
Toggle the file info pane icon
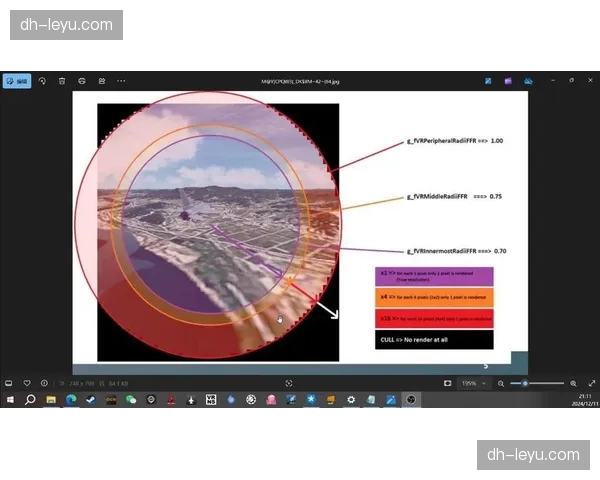pyautogui.click(x=44, y=383)
